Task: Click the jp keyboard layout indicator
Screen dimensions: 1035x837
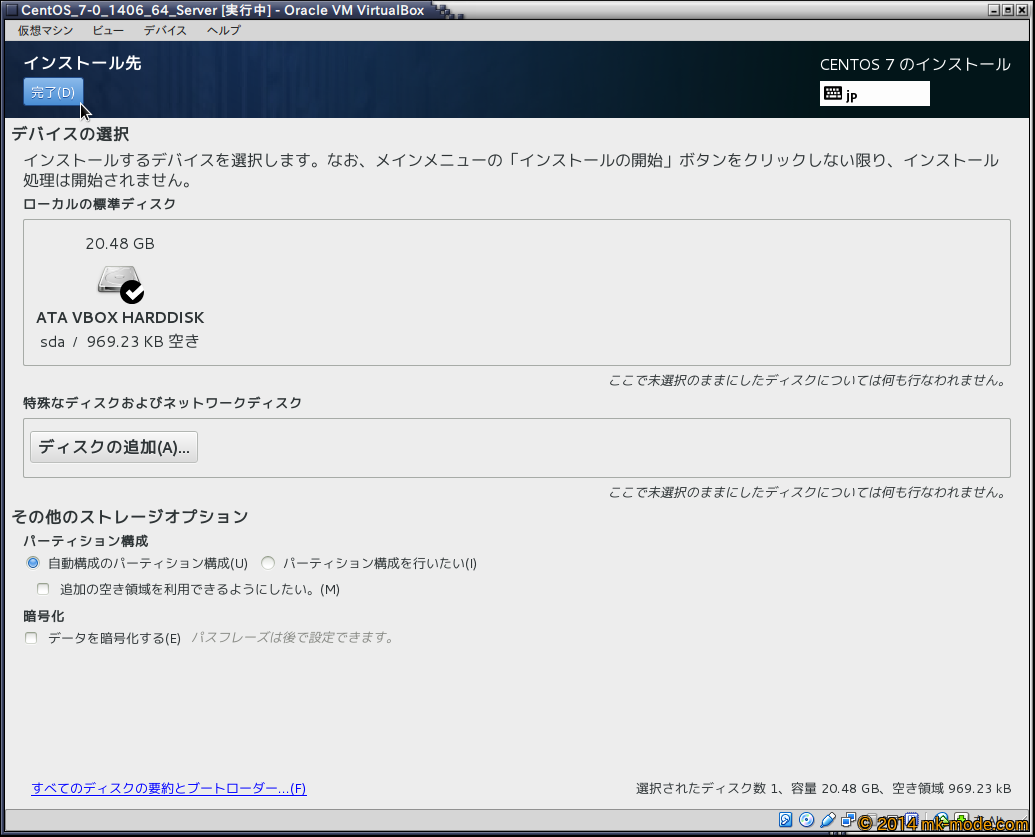Action: click(x=874, y=94)
